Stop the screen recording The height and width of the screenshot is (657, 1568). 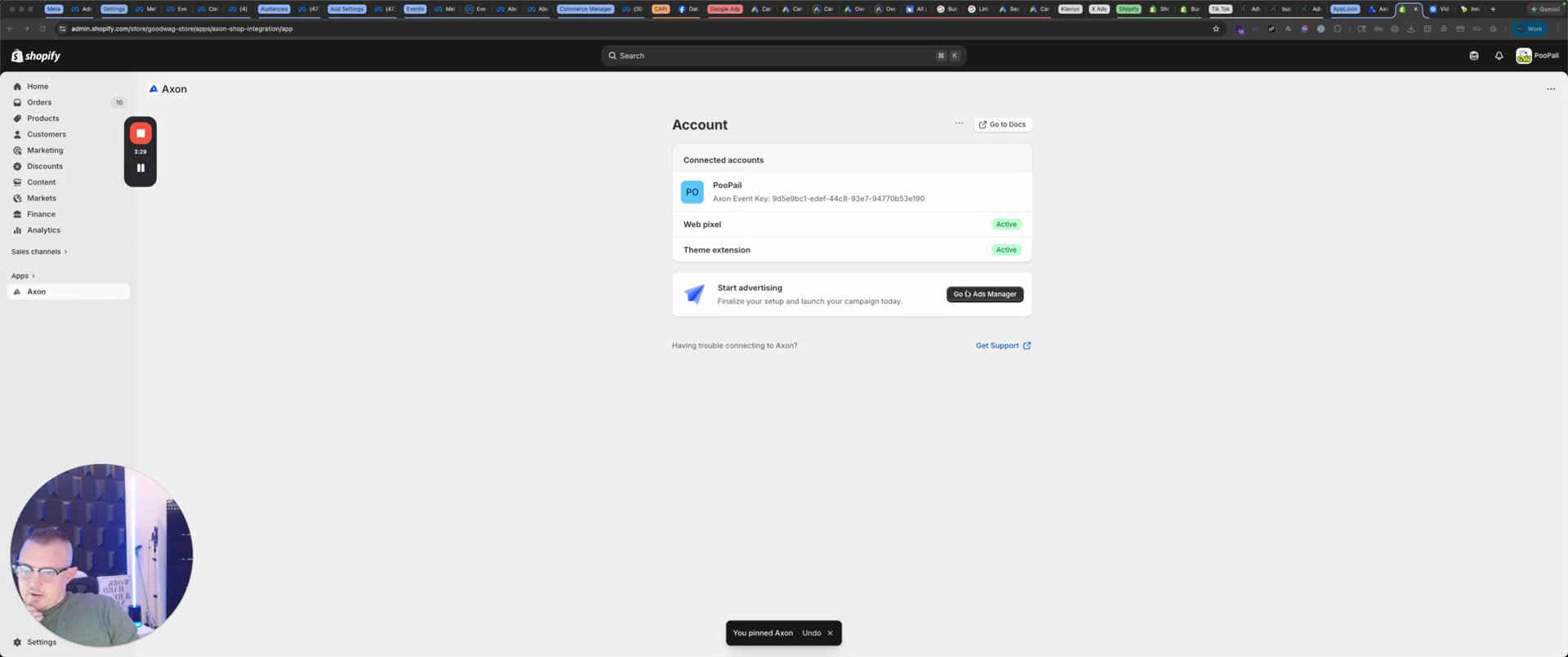[x=140, y=133]
